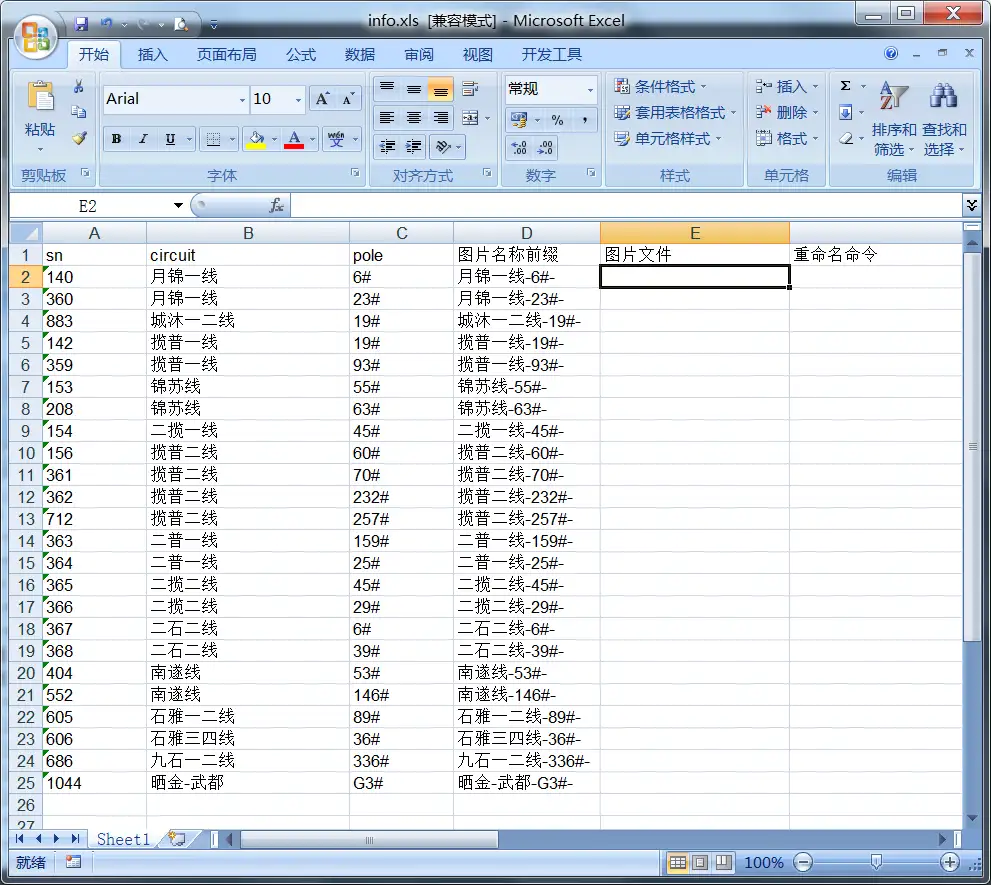This screenshot has height=885, width=991.
Task: Click the Percent Style icon
Action: (x=557, y=120)
